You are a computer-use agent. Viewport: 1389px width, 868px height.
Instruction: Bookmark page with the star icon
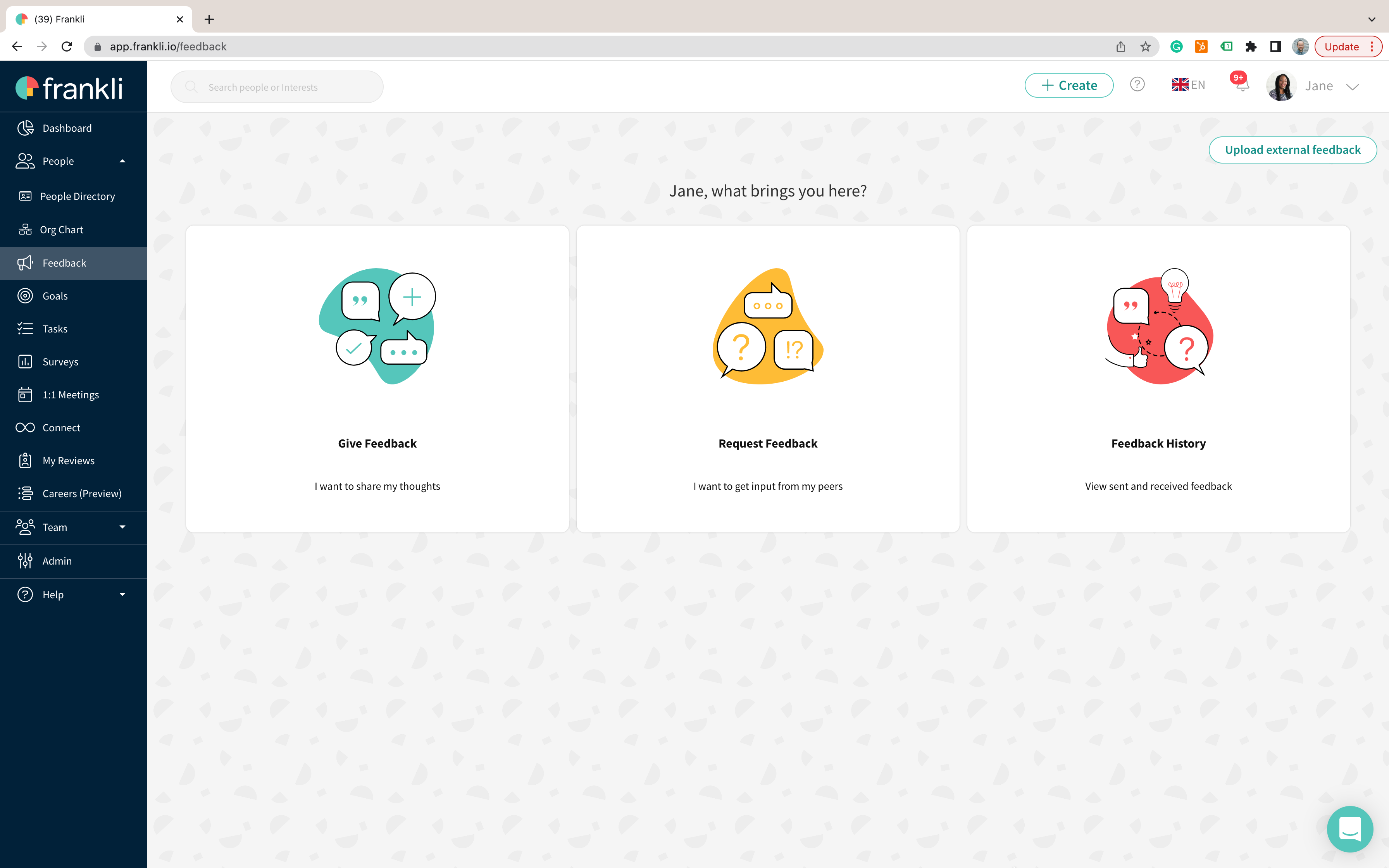(1146, 46)
